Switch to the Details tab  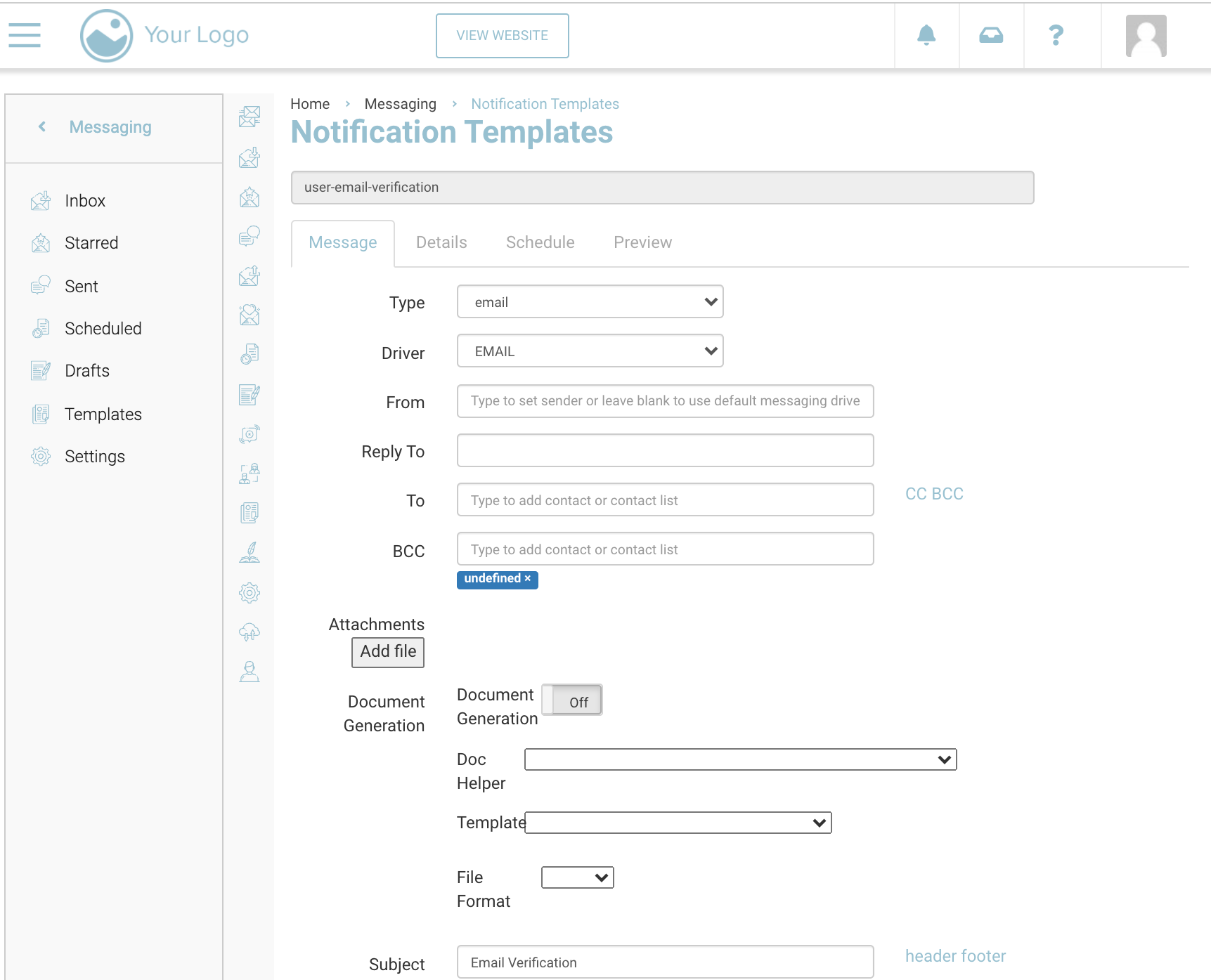click(x=441, y=242)
